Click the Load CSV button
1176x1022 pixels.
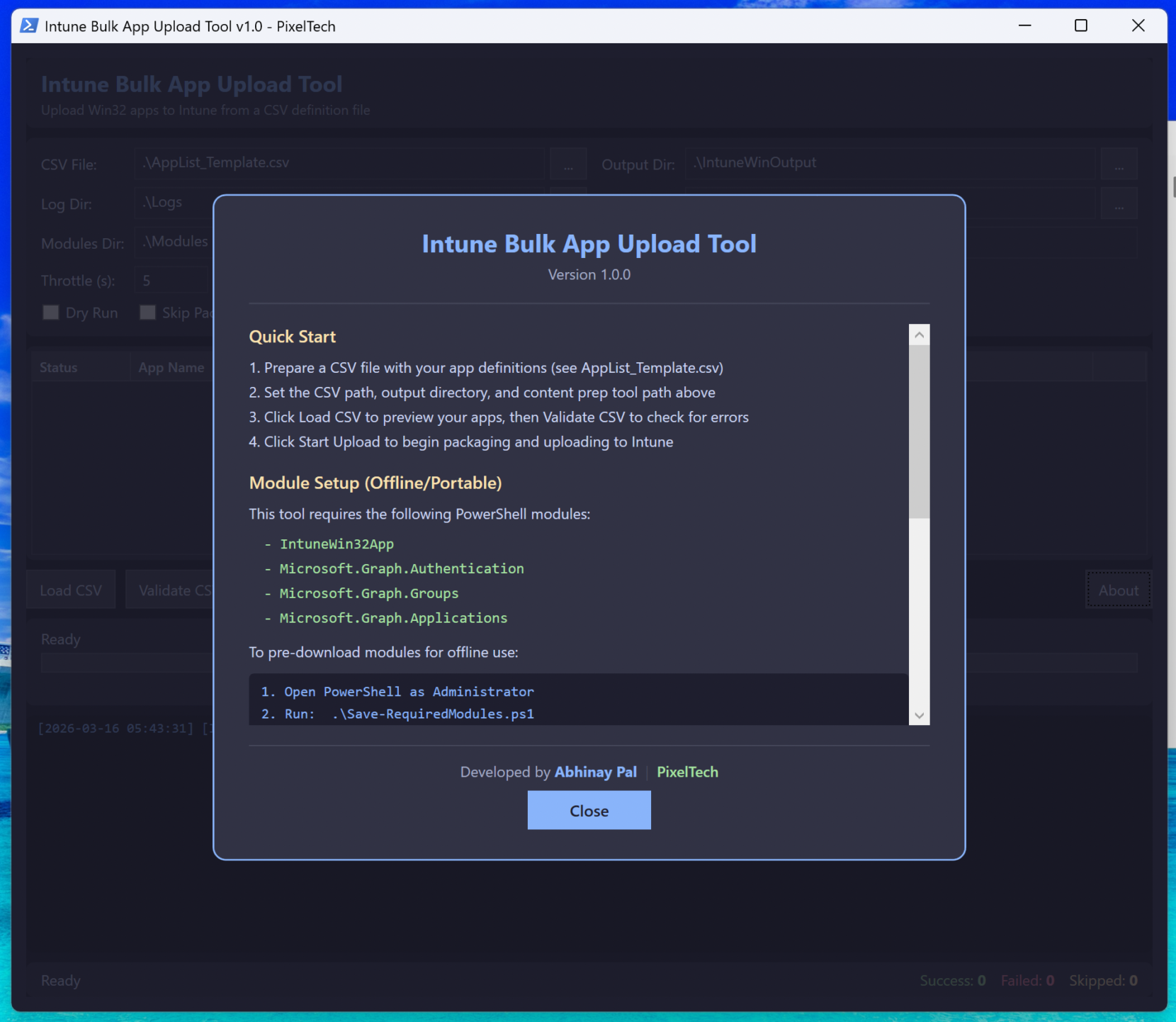pos(70,589)
